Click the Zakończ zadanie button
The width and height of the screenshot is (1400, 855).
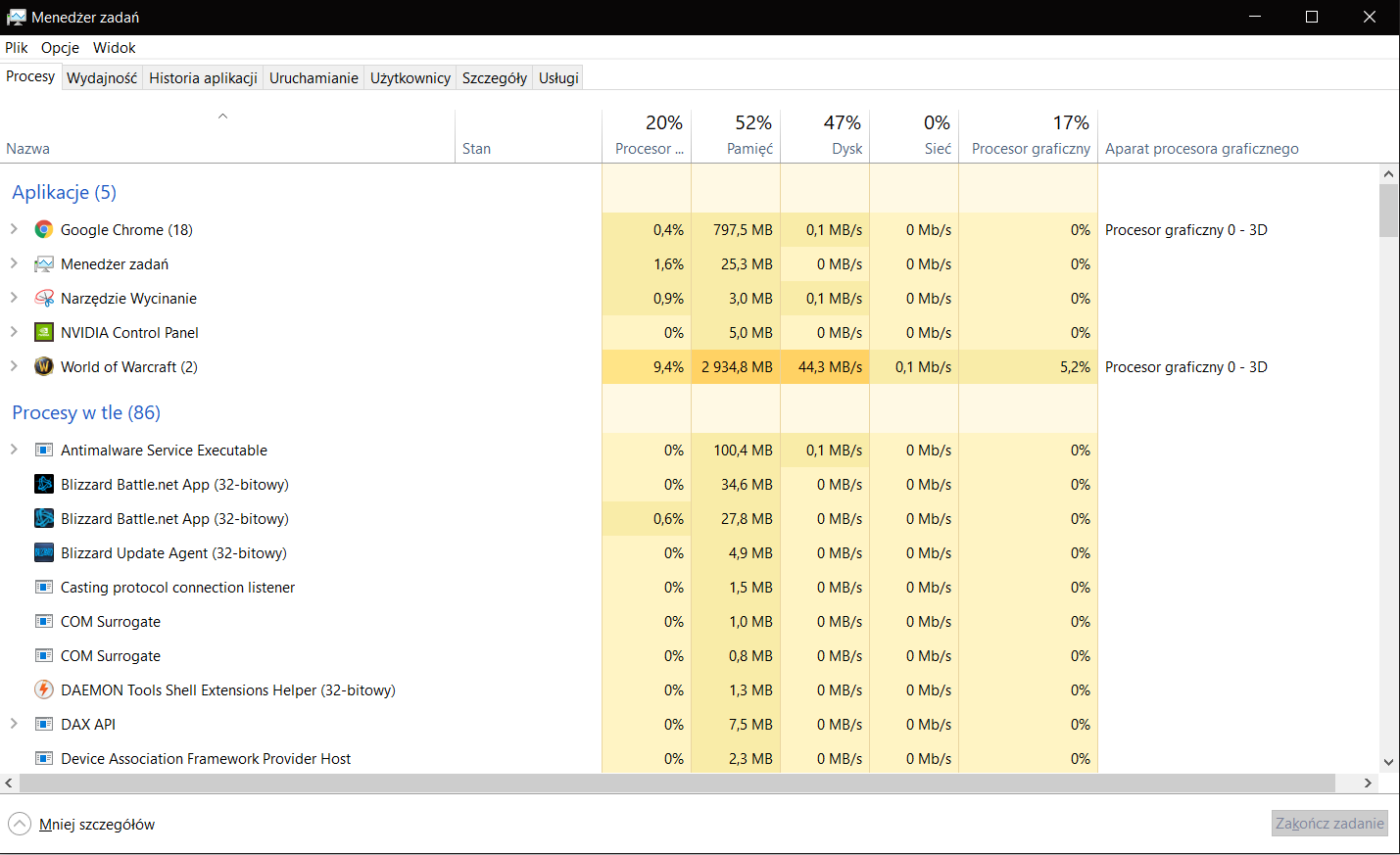coord(1329,823)
